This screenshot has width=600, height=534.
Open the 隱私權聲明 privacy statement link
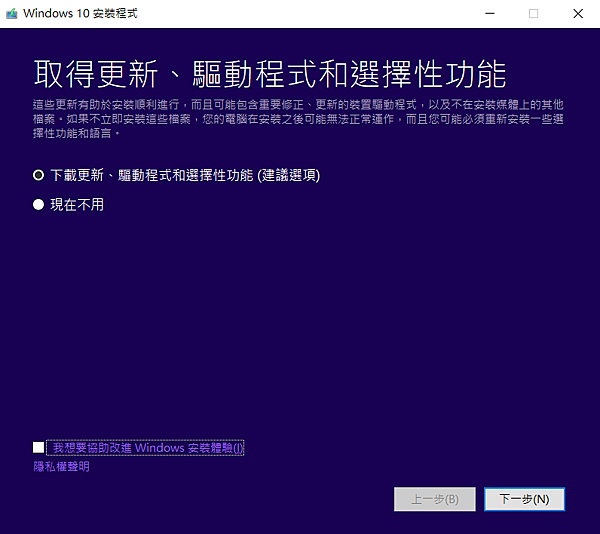point(61,467)
